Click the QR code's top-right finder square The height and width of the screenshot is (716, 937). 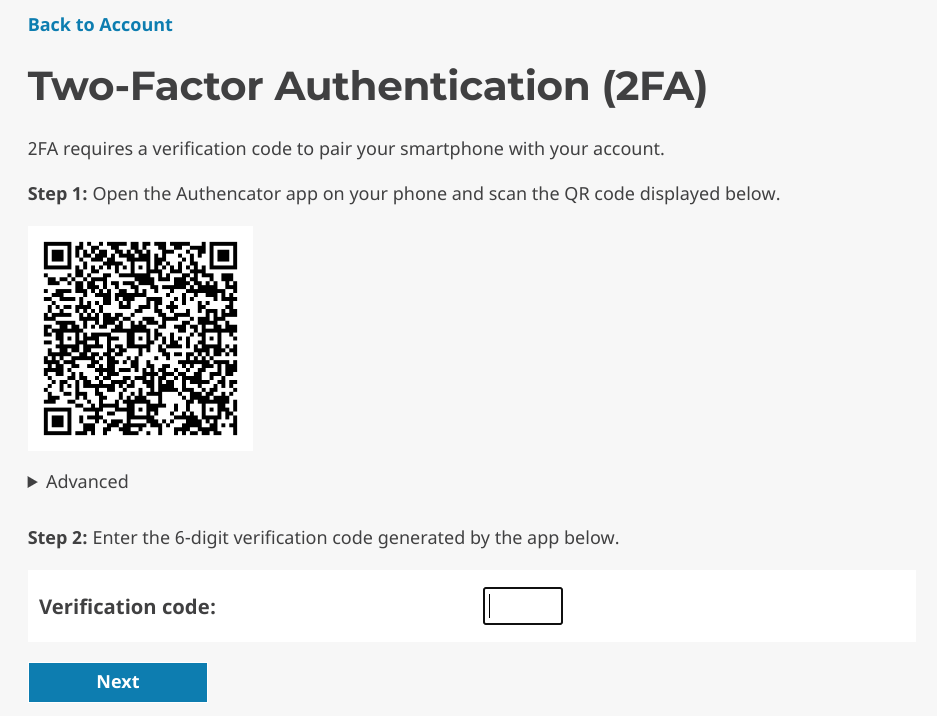click(223, 256)
